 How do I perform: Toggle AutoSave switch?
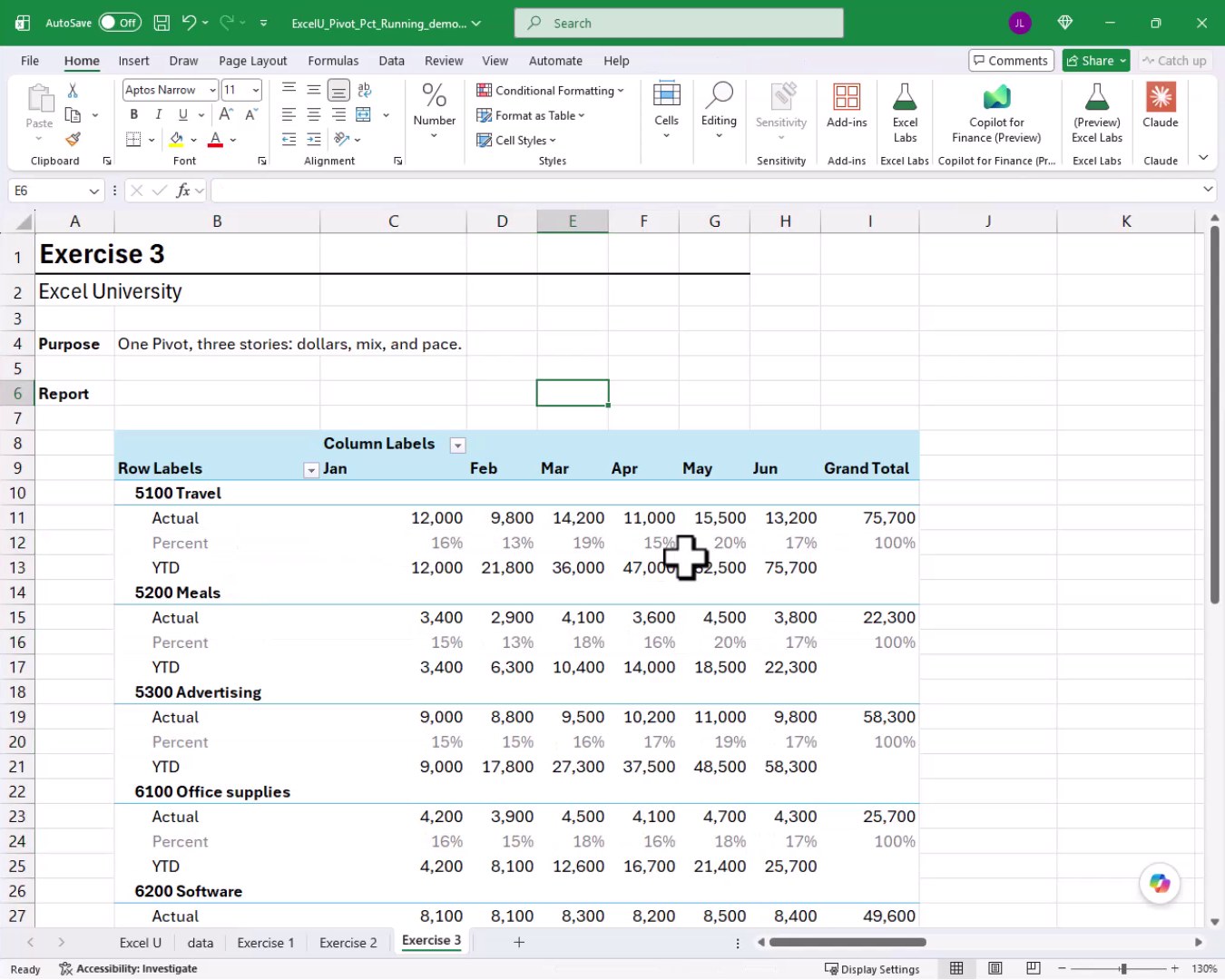click(120, 23)
